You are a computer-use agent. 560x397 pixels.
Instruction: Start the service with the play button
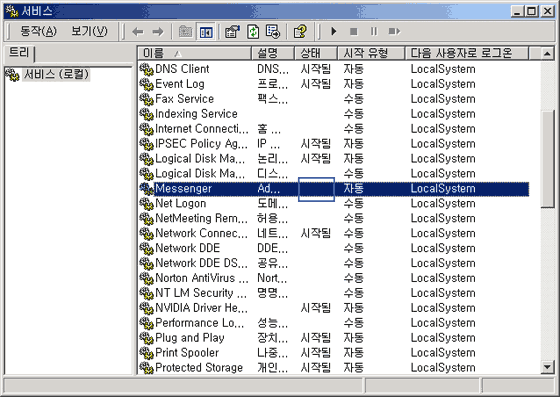334,31
